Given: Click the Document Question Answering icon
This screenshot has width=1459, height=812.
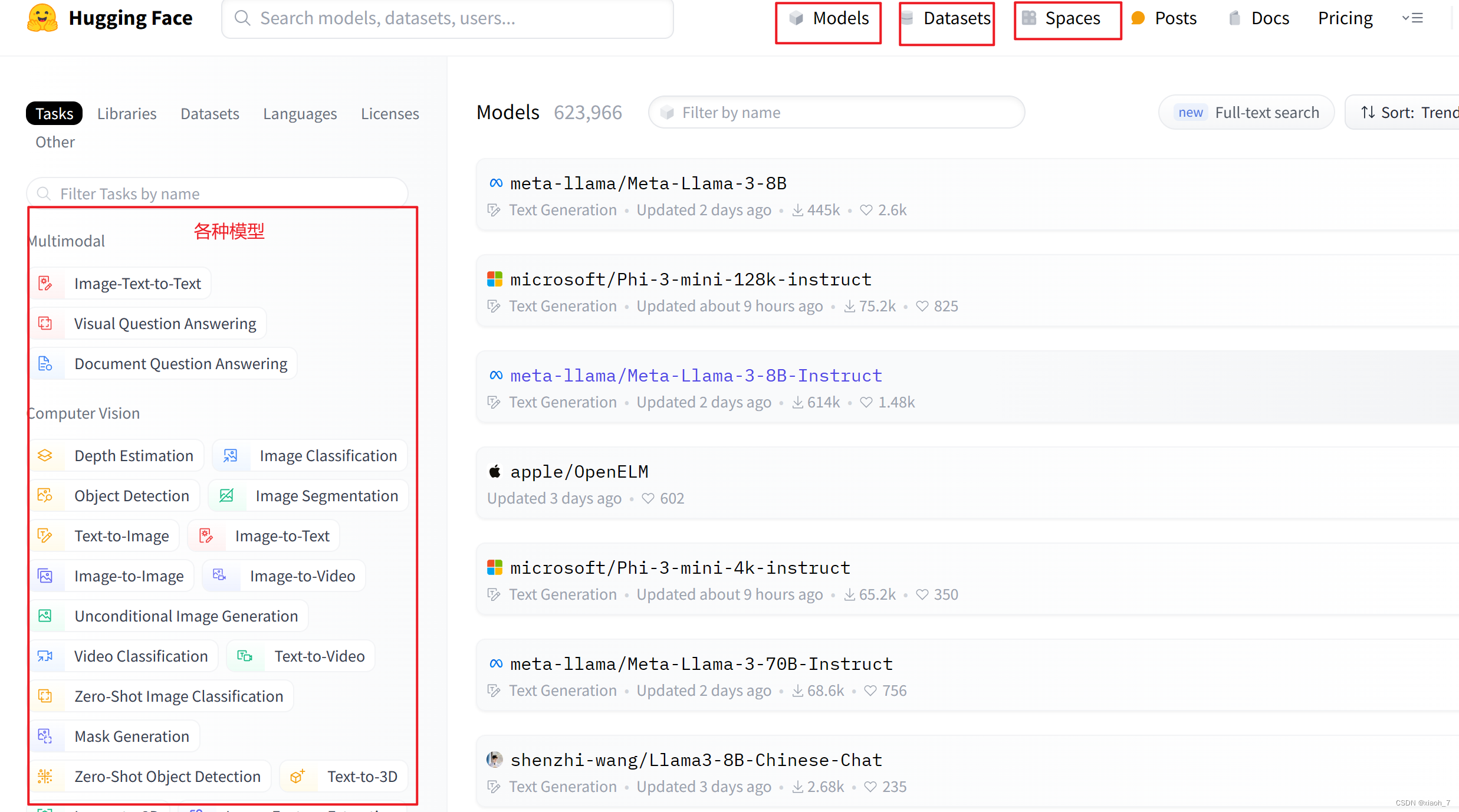Looking at the screenshot, I should 45,364.
